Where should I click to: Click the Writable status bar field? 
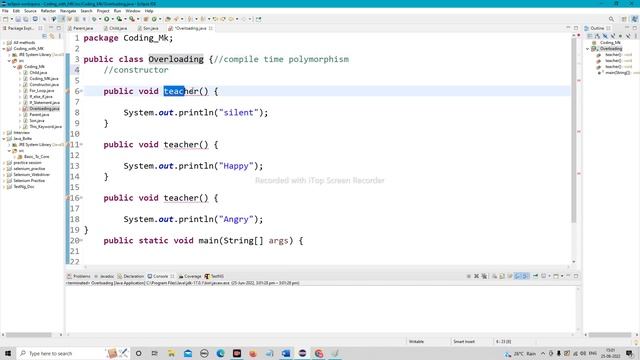click(x=416, y=342)
